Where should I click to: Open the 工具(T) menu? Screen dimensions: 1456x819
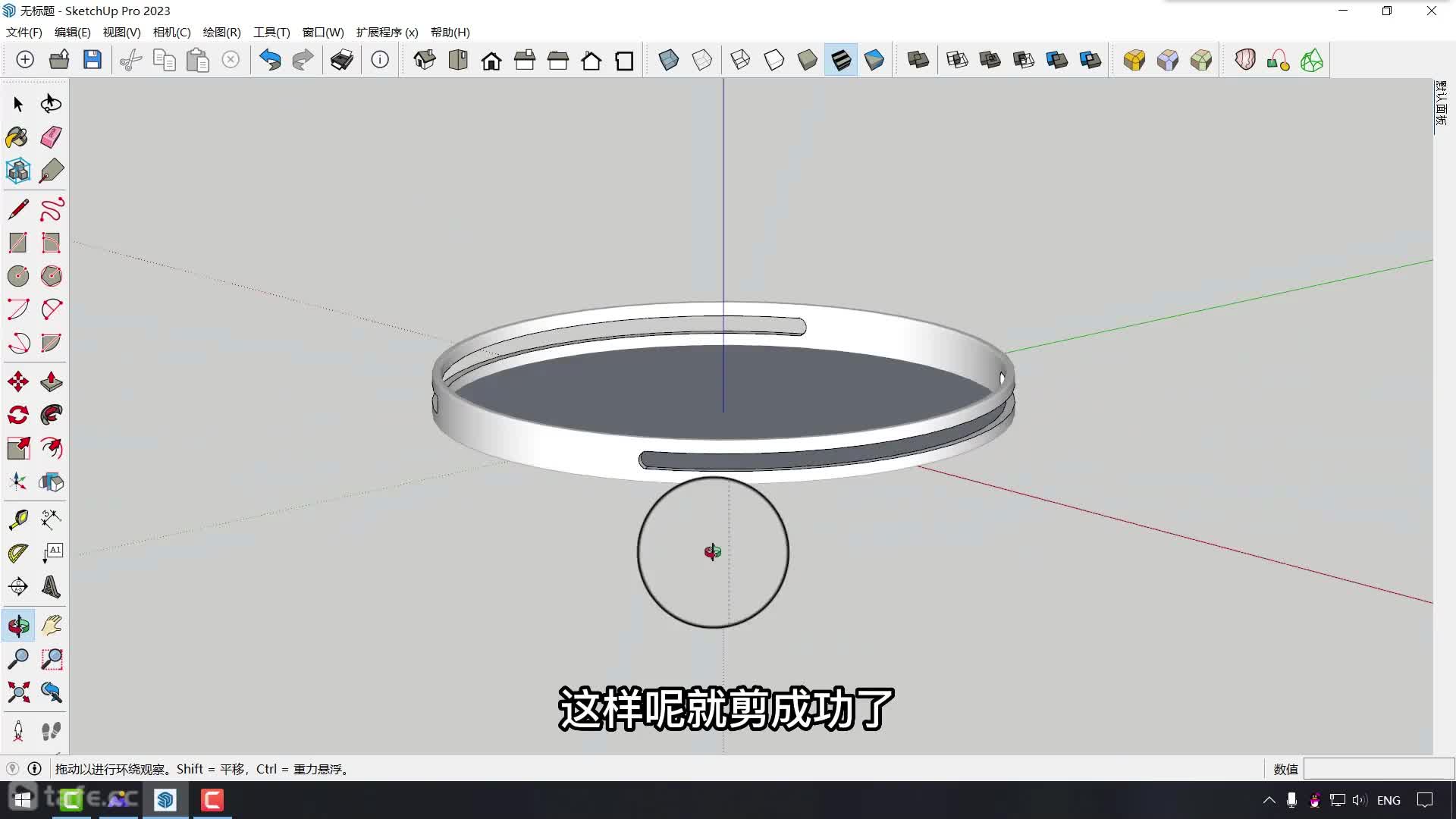pos(272,33)
